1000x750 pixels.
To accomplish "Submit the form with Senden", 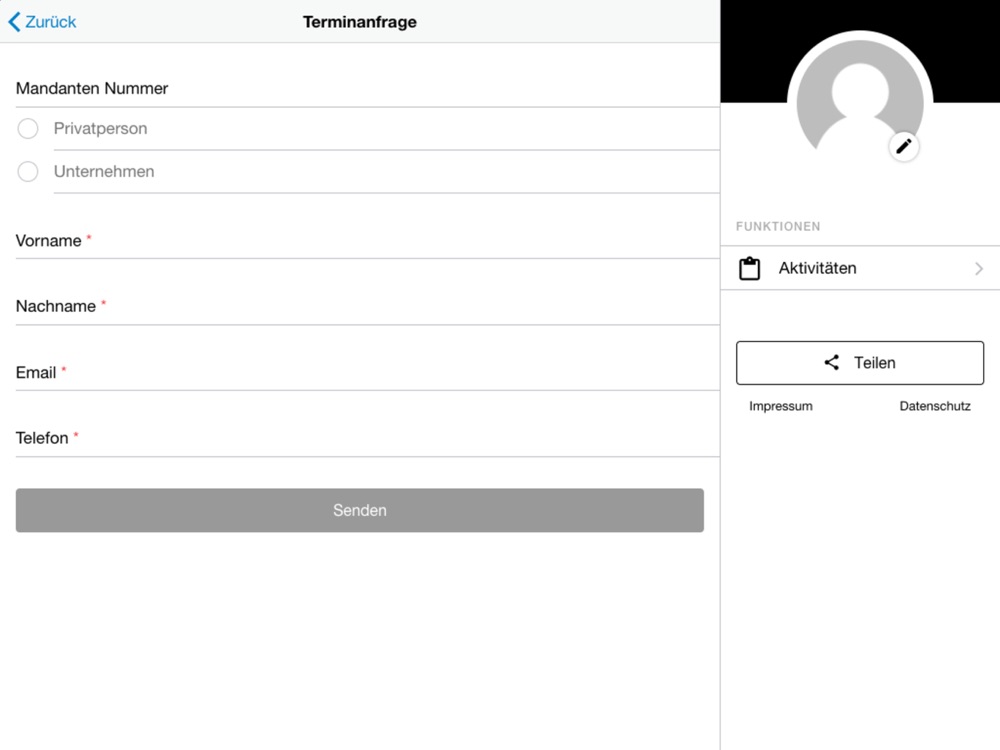I will [x=360, y=510].
